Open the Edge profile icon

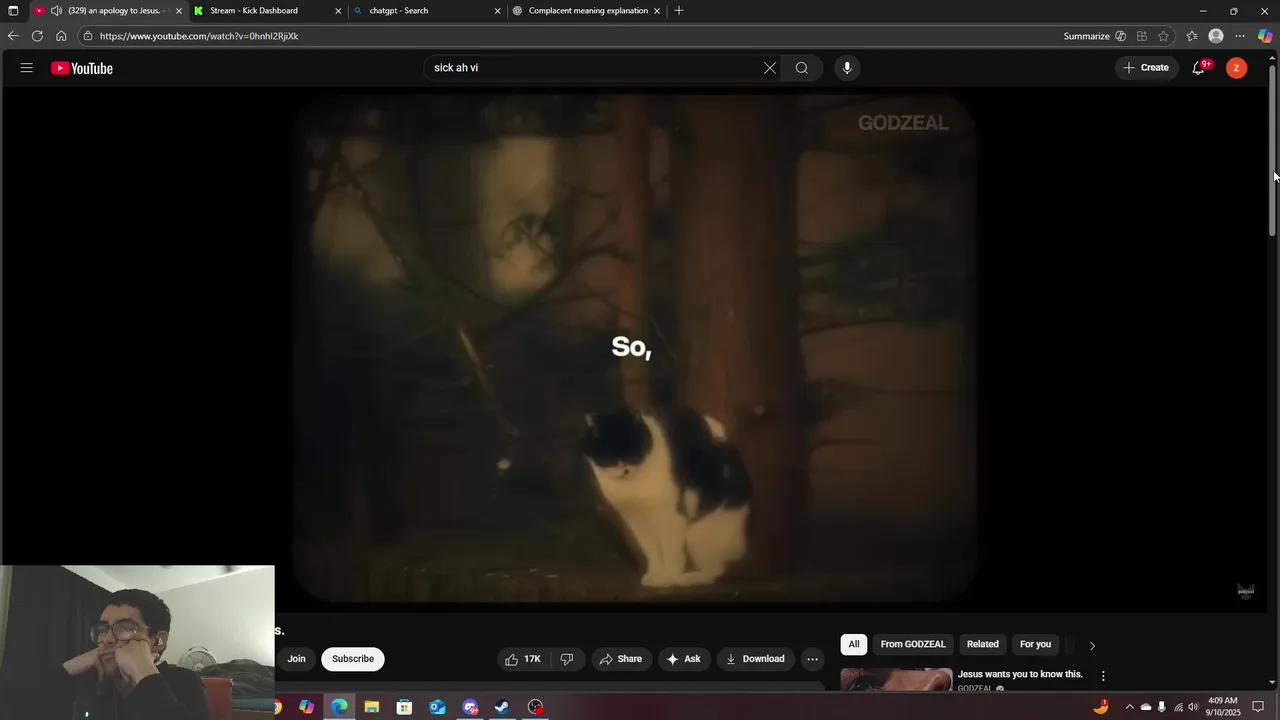point(1216,36)
